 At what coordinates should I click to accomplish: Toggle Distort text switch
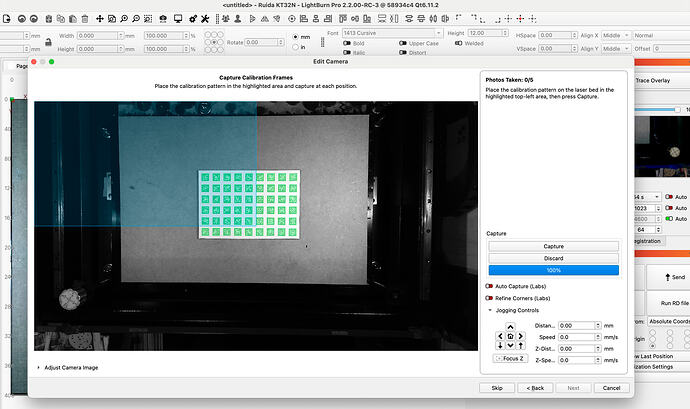[403, 52]
